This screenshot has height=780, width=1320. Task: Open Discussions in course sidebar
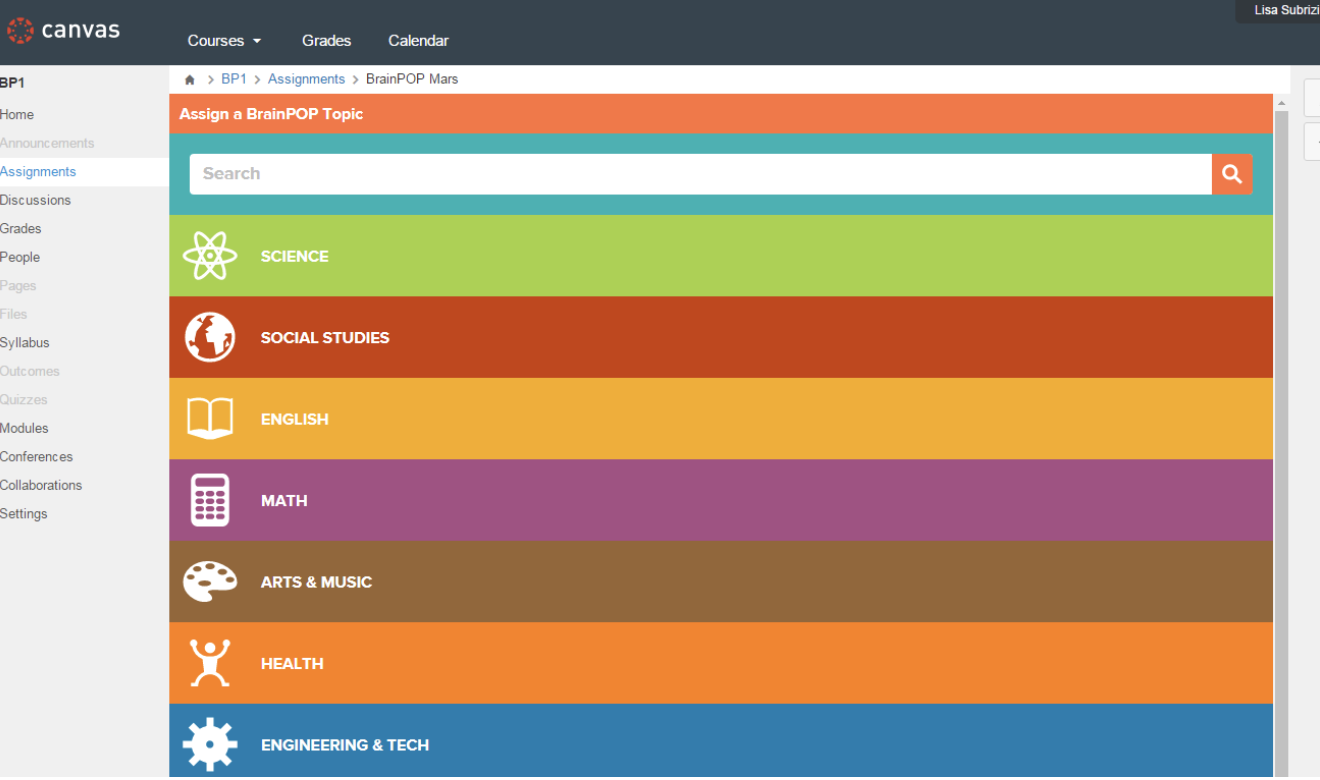coord(35,200)
